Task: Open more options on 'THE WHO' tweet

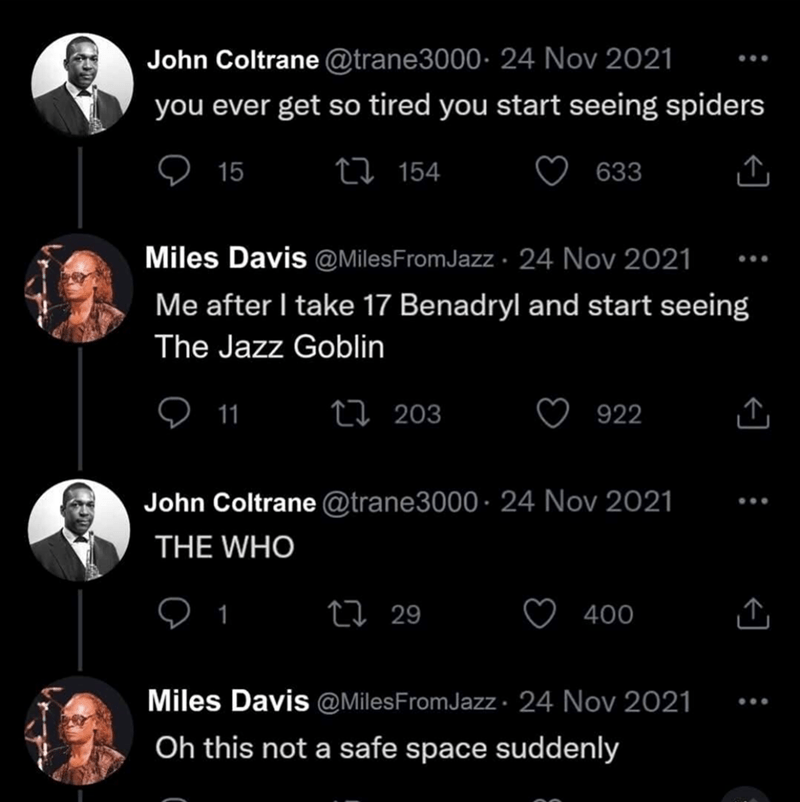Action: pyautogui.click(x=750, y=501)
